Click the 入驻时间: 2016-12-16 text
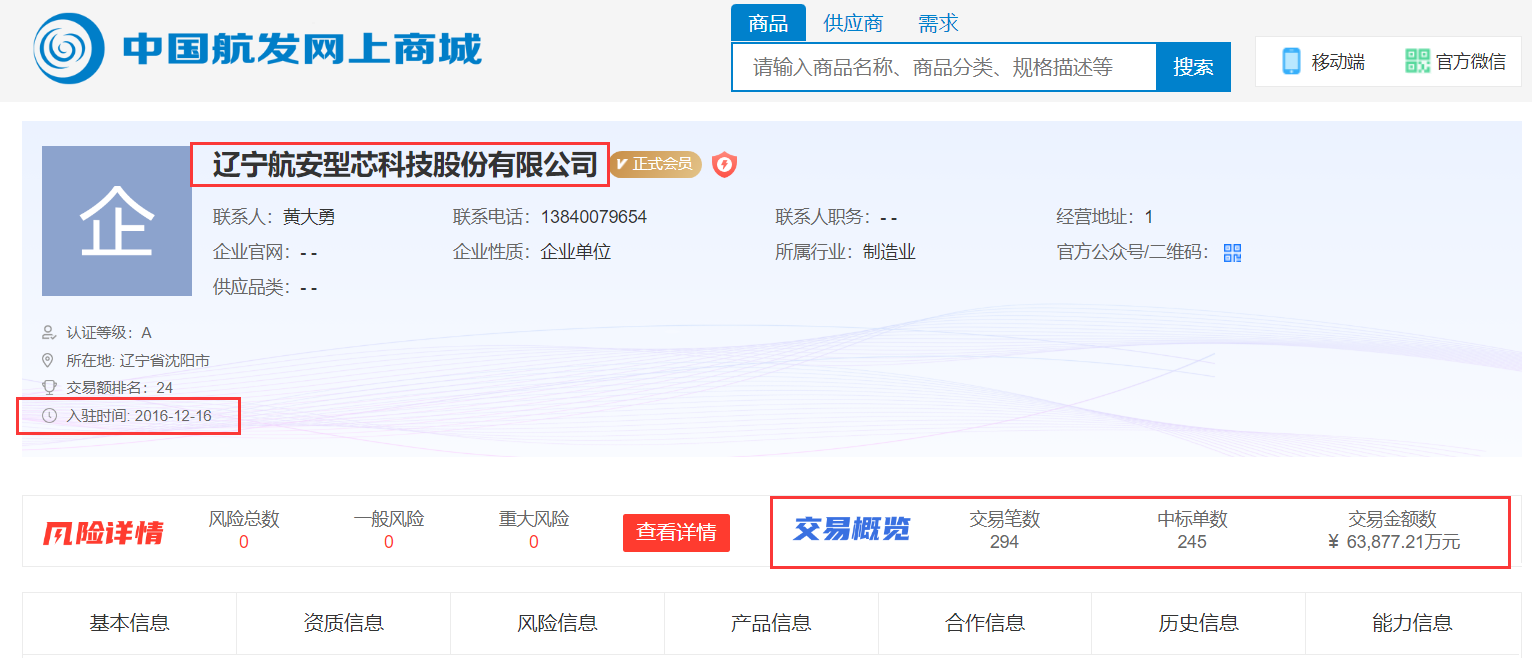 (139, 415)
